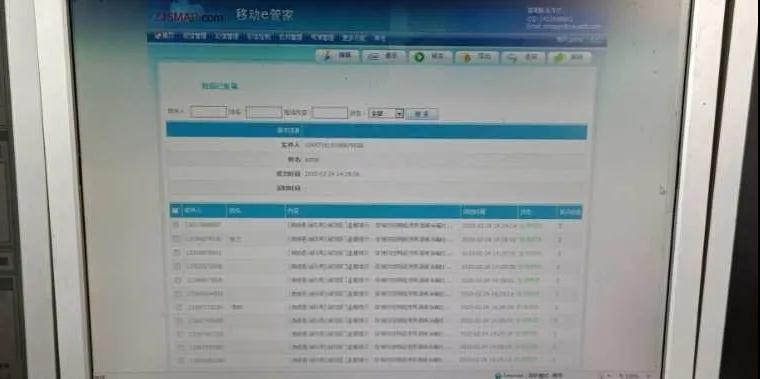Click into the message content filter input field
This screenshot has width=760, height=379.
click(330, 113)
